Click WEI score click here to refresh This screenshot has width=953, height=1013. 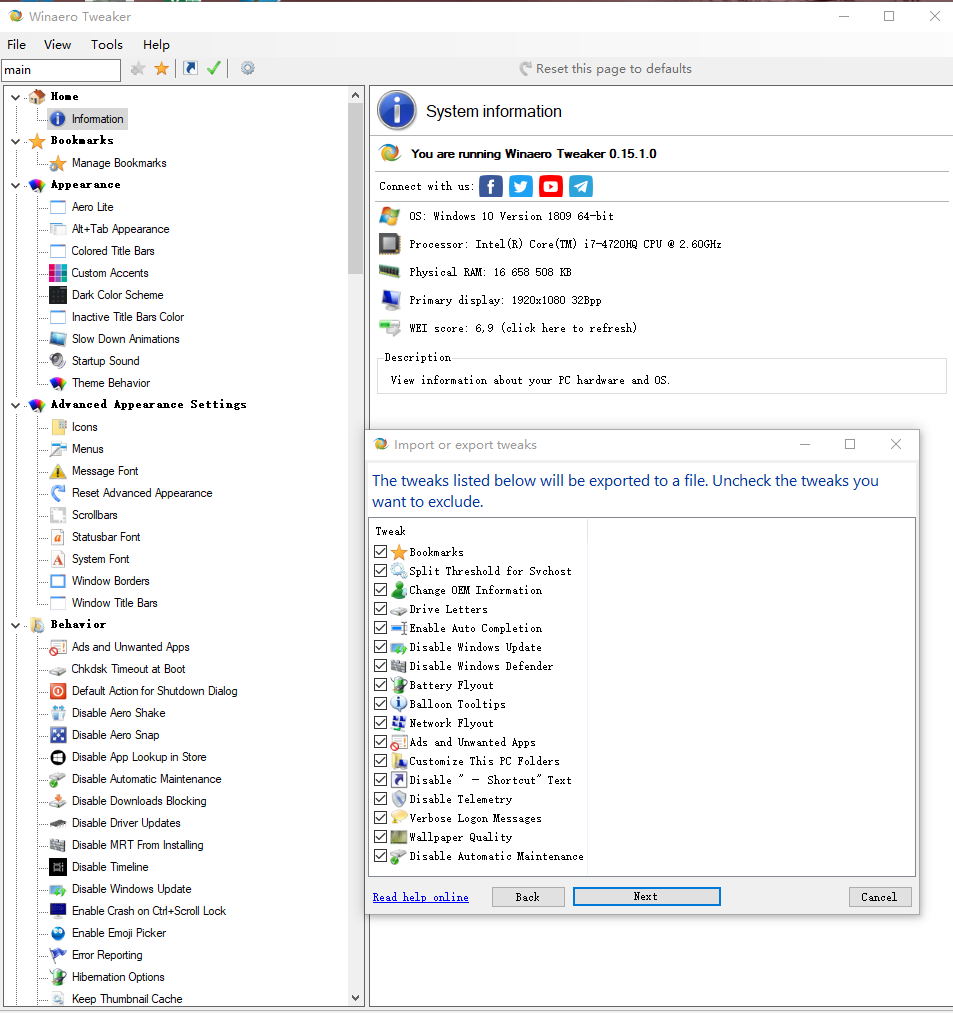pos(523,328)
